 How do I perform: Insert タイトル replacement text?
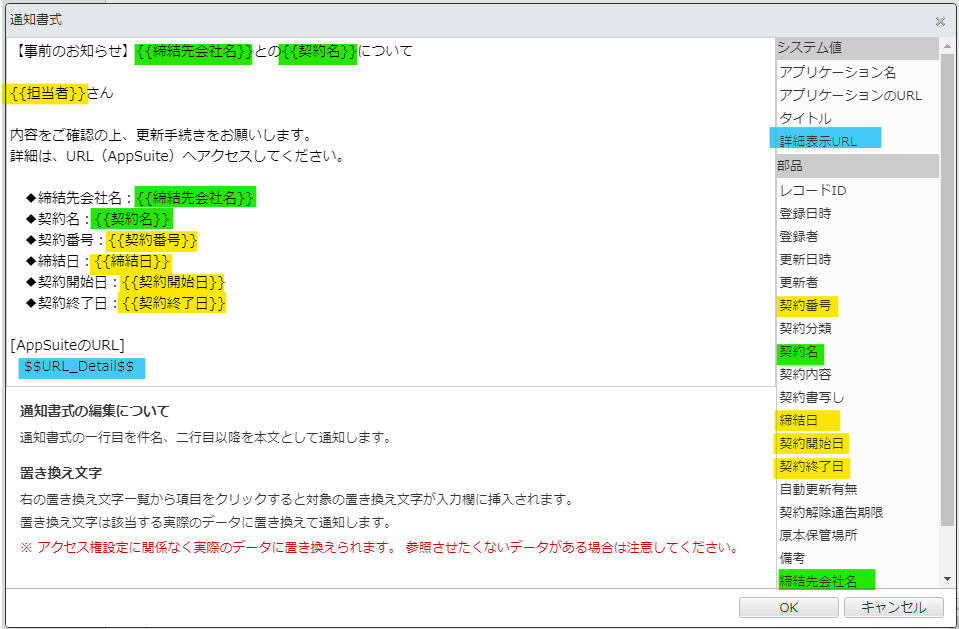coord(805,118)
